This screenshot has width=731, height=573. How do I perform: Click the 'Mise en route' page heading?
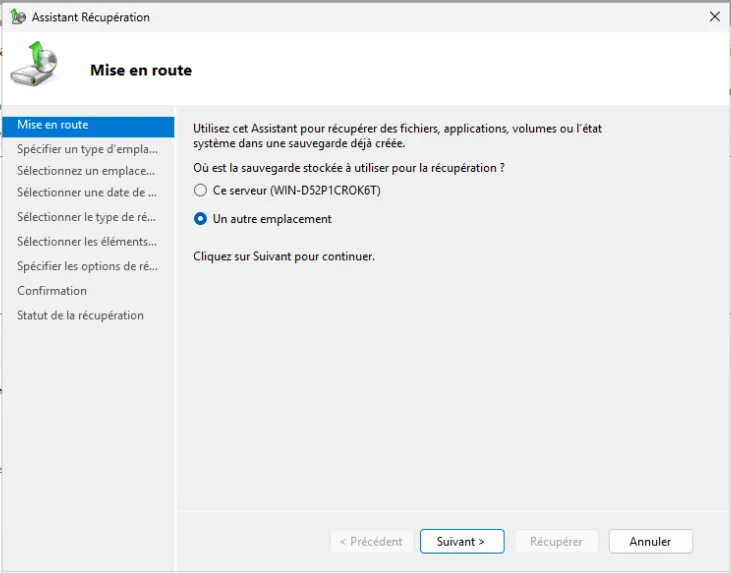click(x=141, y=71)
